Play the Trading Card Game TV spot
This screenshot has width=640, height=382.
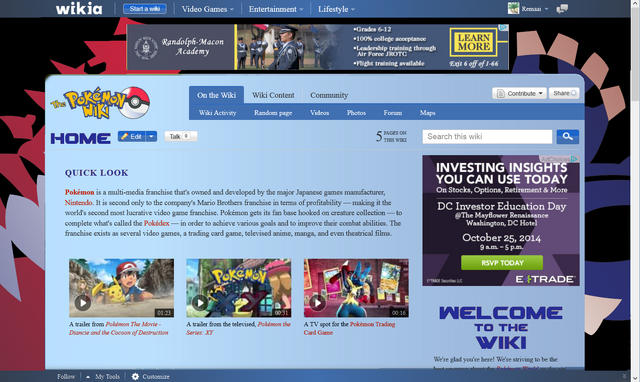(356, 288)
